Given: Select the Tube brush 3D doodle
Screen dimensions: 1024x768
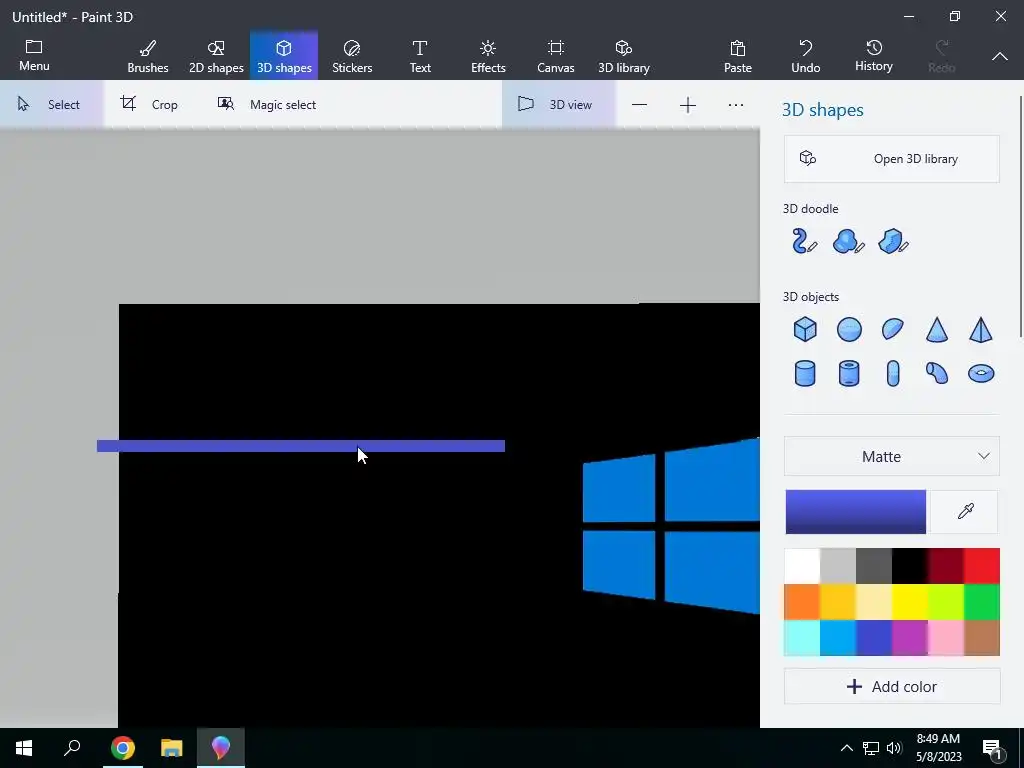Looking at the screenshot, I should pyautogui.click(x=805, y=242).
